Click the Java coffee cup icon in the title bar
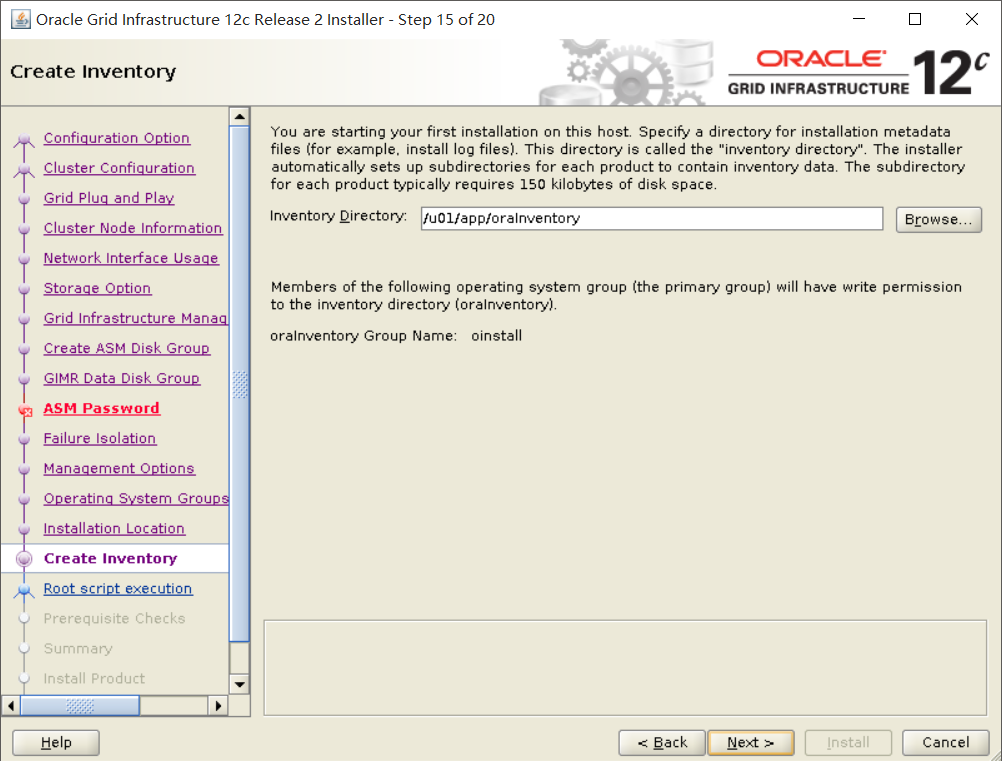1002x761 pixels. click(x=21, y=18)
